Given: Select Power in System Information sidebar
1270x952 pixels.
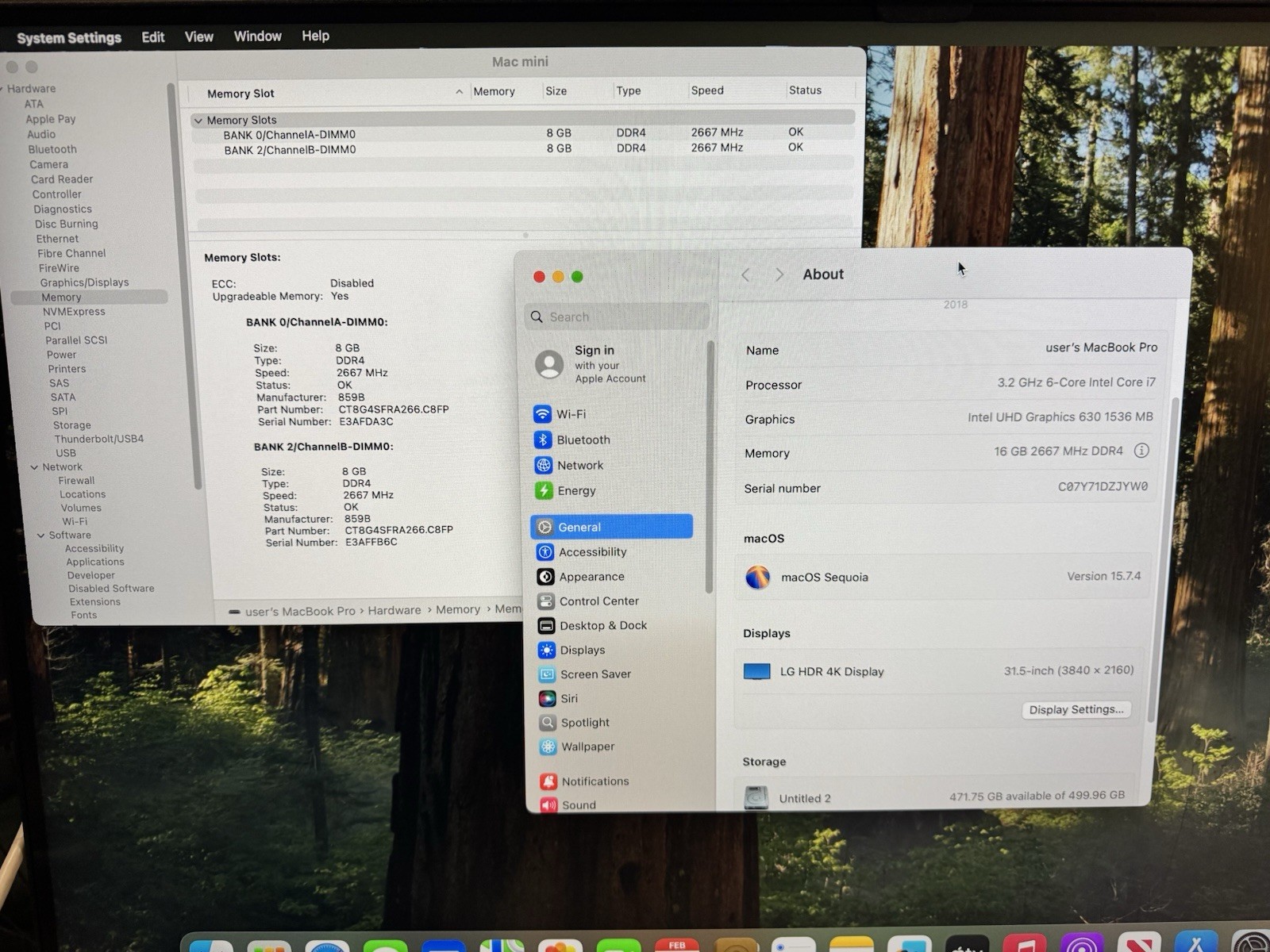Looking at the screenshot, I should pos(61,355).
